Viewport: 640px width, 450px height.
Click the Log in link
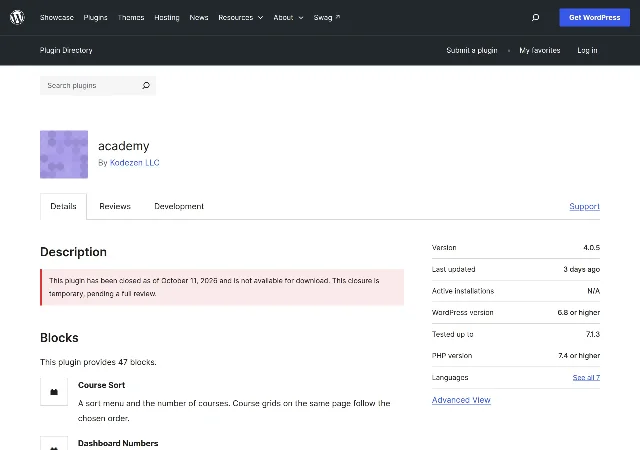(x=587, y=50)
